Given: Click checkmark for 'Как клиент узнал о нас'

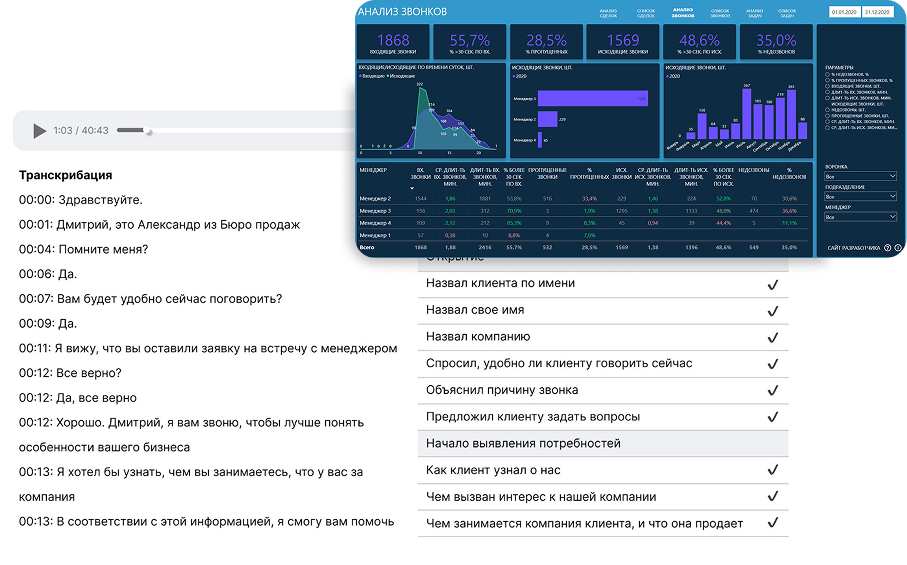Looking at the screenshot, I should pyautogui.click(x=772, y=470).
